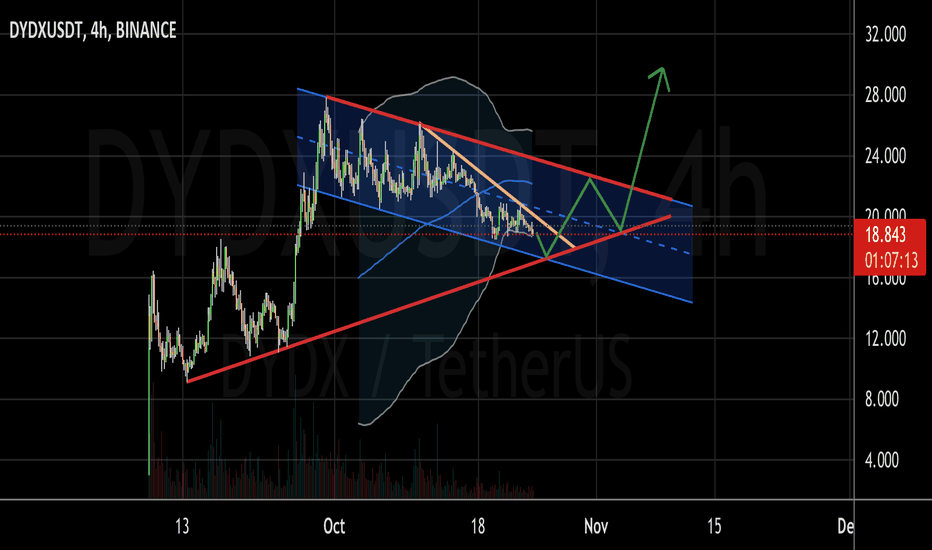
Task: Click the 28.000 price axis label
Action: point(885,95)
